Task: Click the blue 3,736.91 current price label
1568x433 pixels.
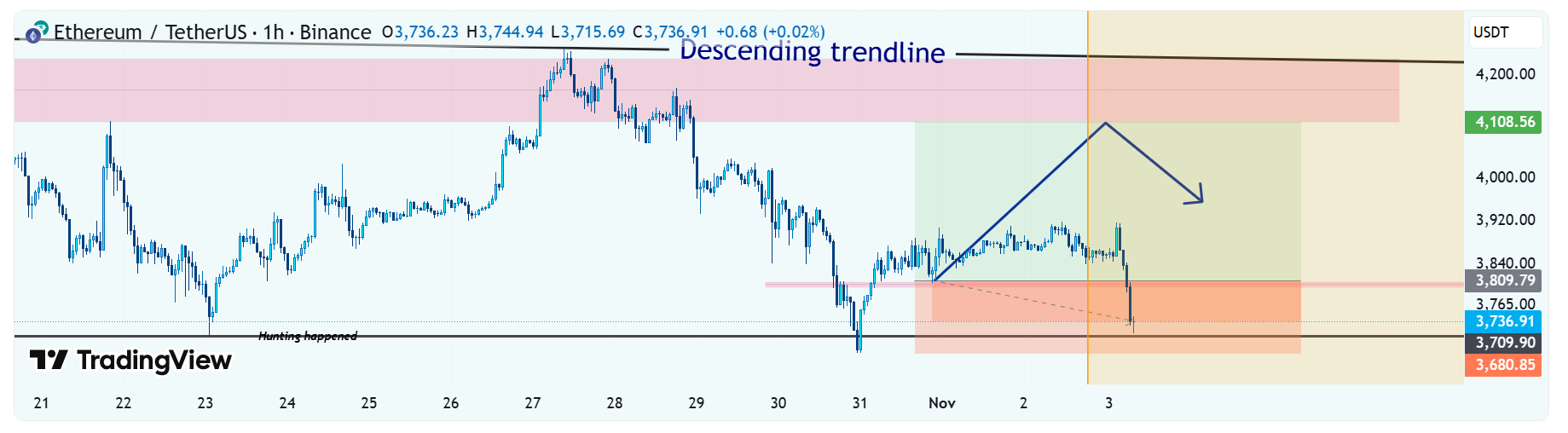Action: 1505,321
